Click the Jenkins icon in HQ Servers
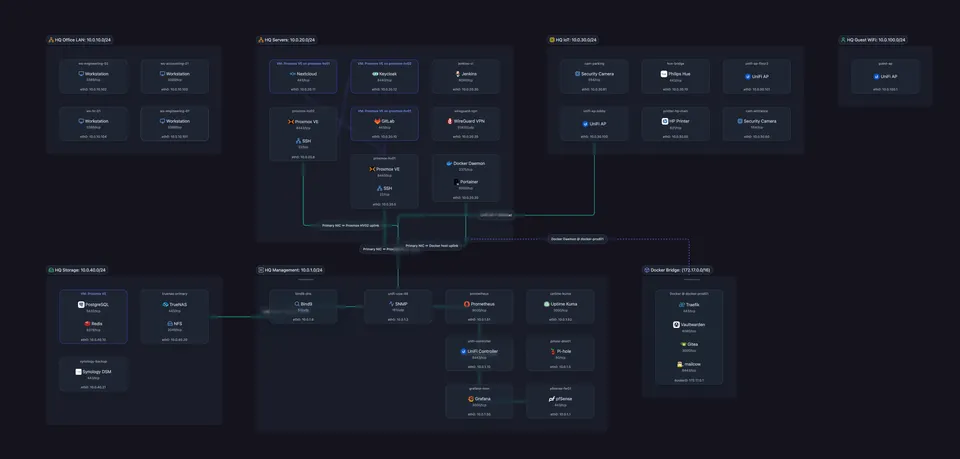 point(457,73)
